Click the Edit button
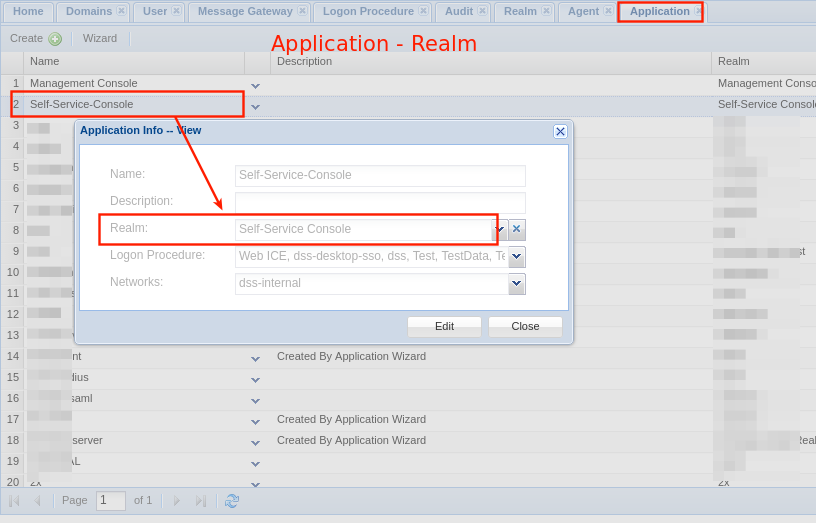The height and width of the screenshot is (523, 816). pos(444,326)
